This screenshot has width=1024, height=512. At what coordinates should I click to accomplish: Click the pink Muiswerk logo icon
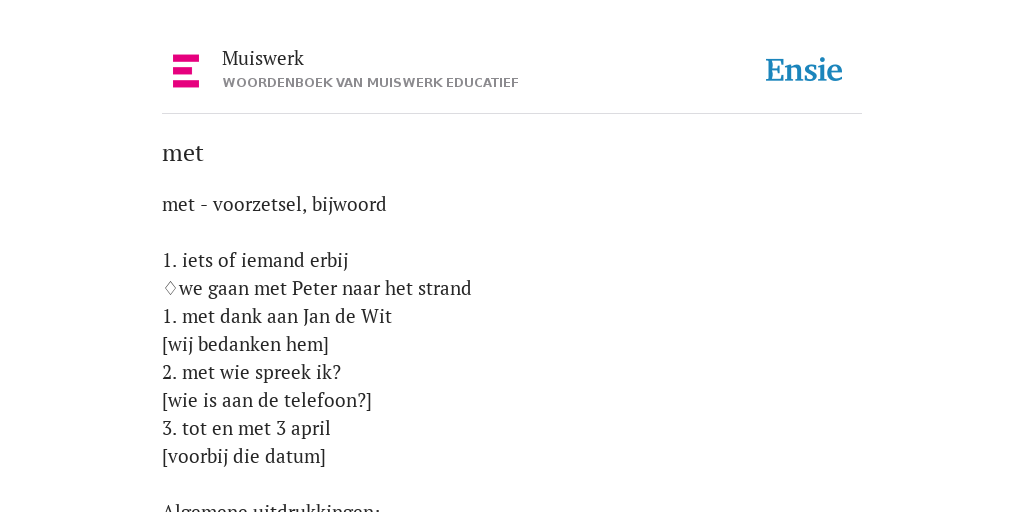click(186, 71)
